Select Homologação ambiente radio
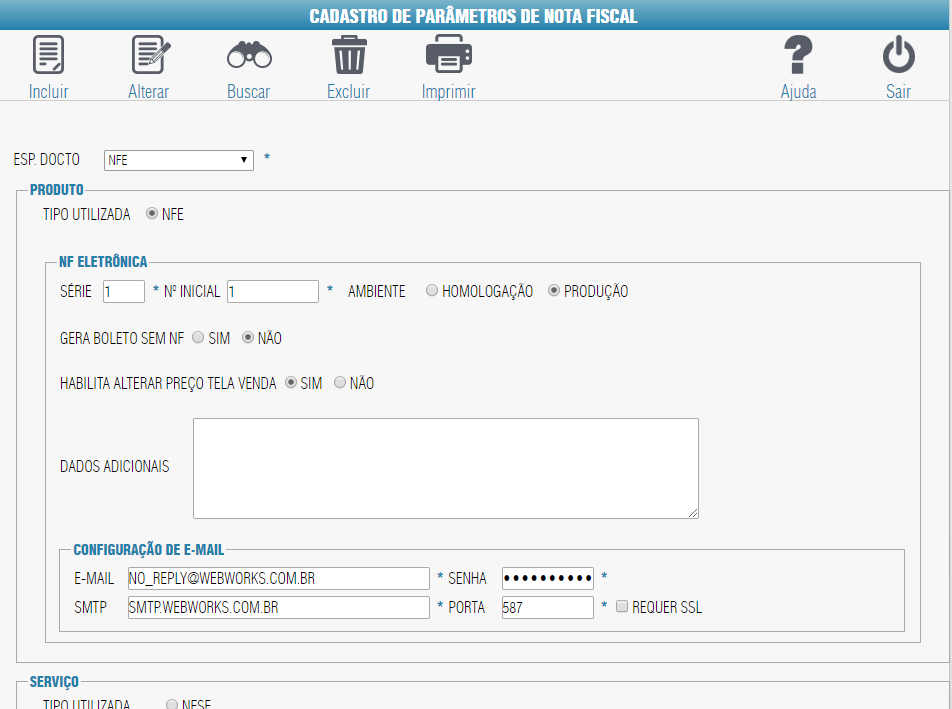This screenshot has height=709, width=952. [x=432, y=290]
